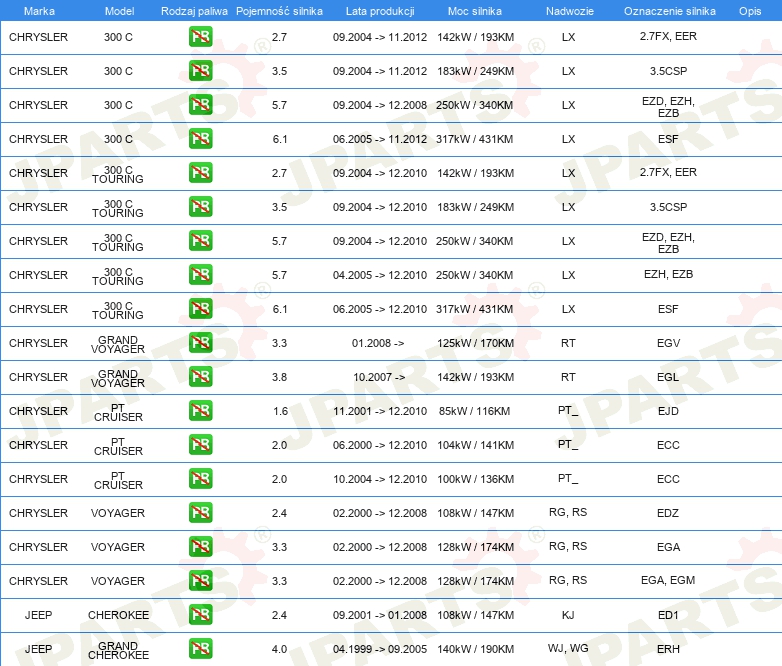Screen dimensions: 782x666
Task: Click fuel icon in 300 C 6.1 ESF row ending 11.2012
Action: (x=200, y=138)
